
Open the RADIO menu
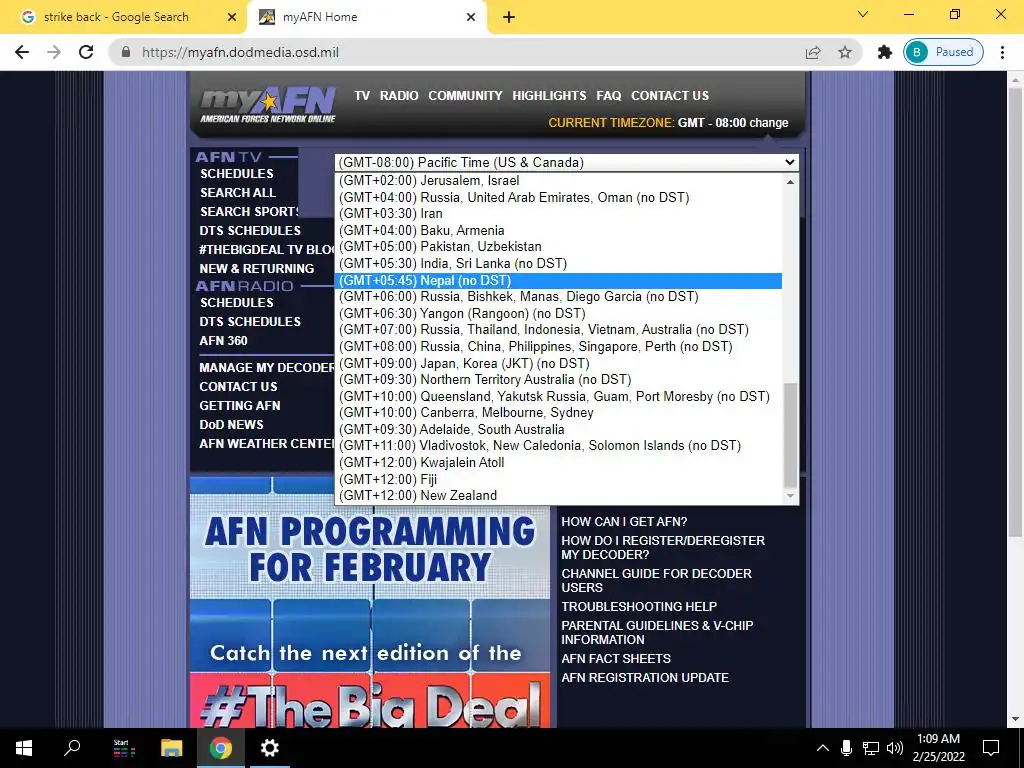click(x=399, y=95)
